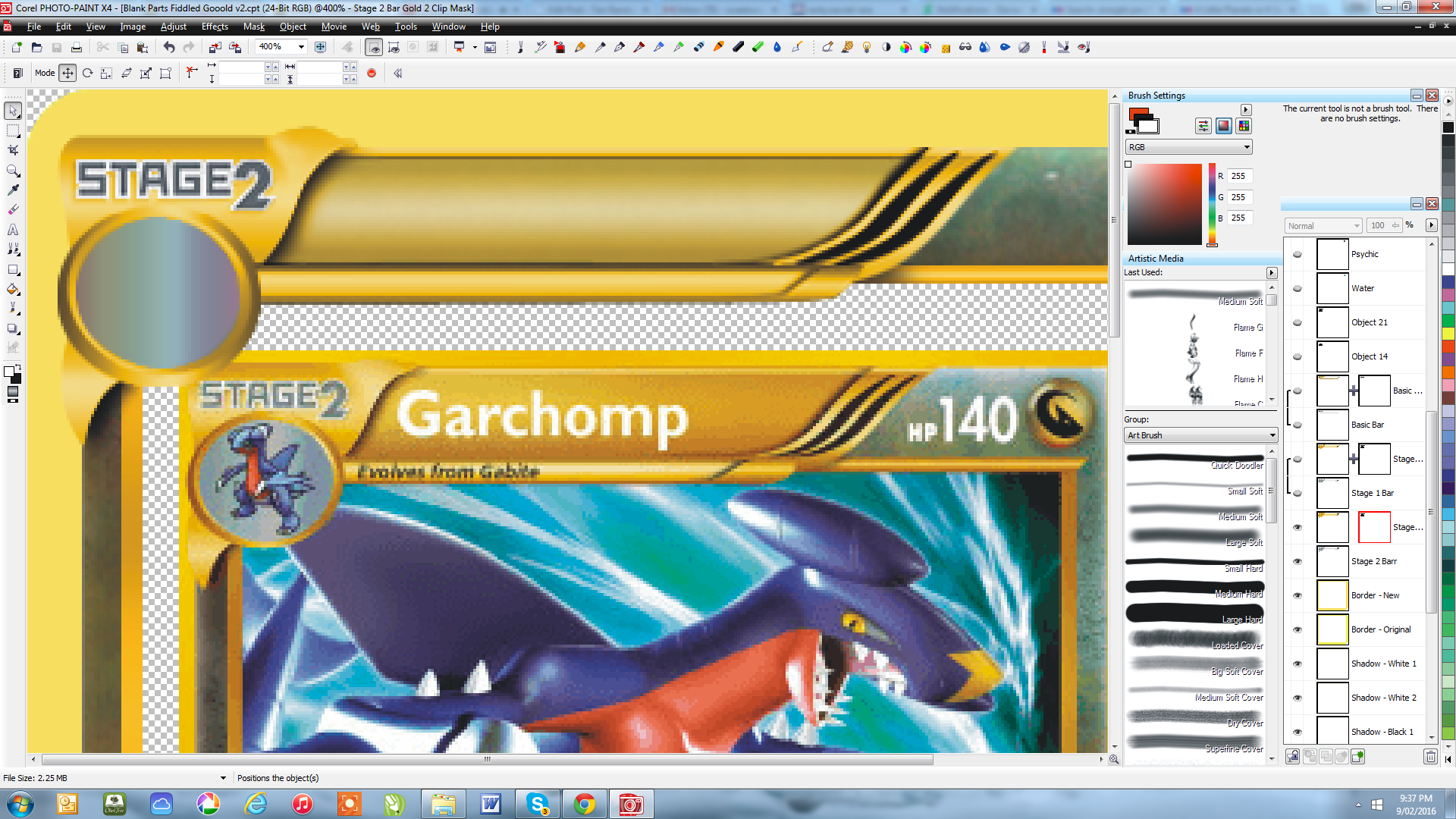Toggle visibility of Water object
The width and height of the screenshot is (1456, 819).
[x=1298, y=288]
